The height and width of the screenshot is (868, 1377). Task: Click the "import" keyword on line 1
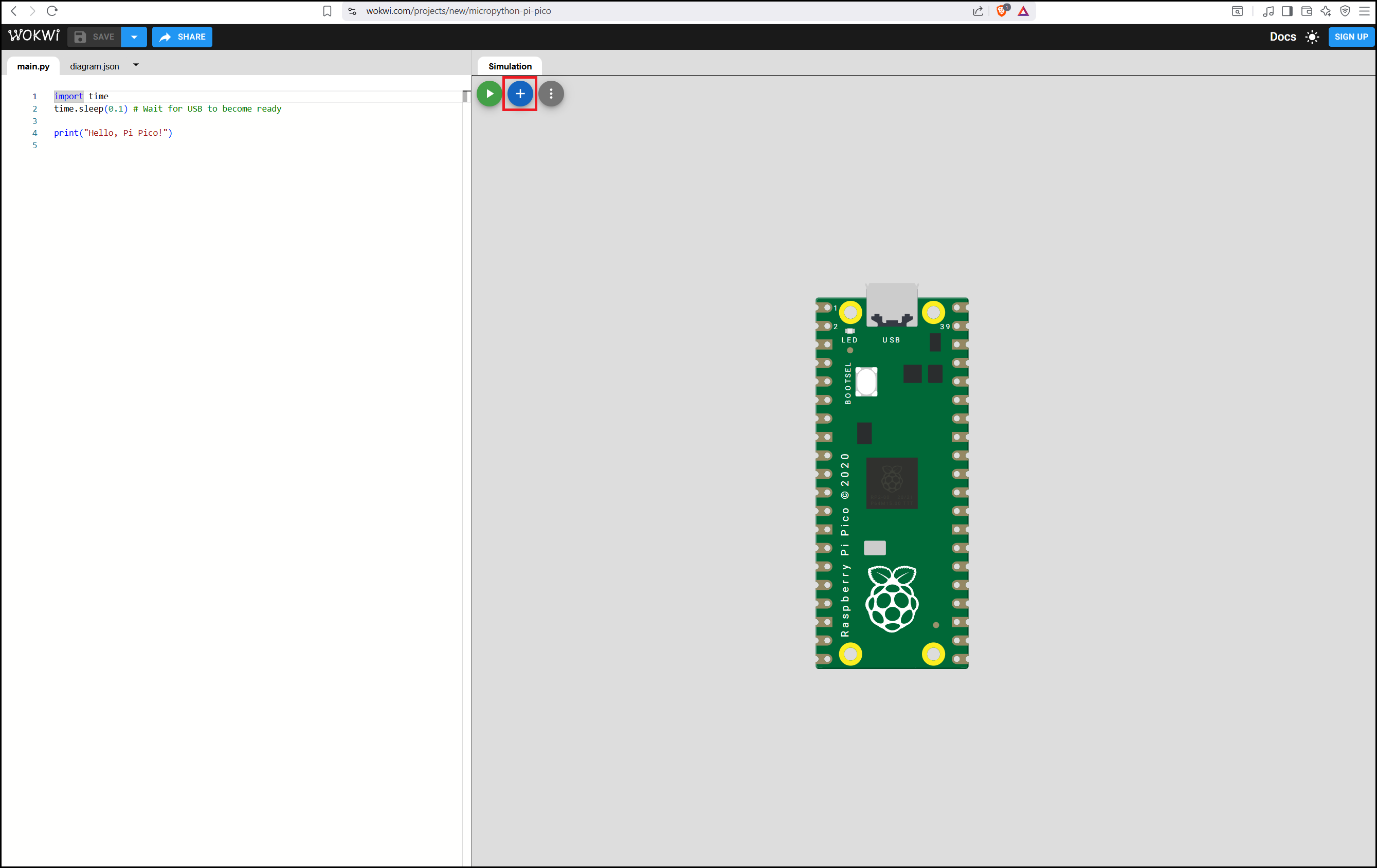(x=68, y=96)
